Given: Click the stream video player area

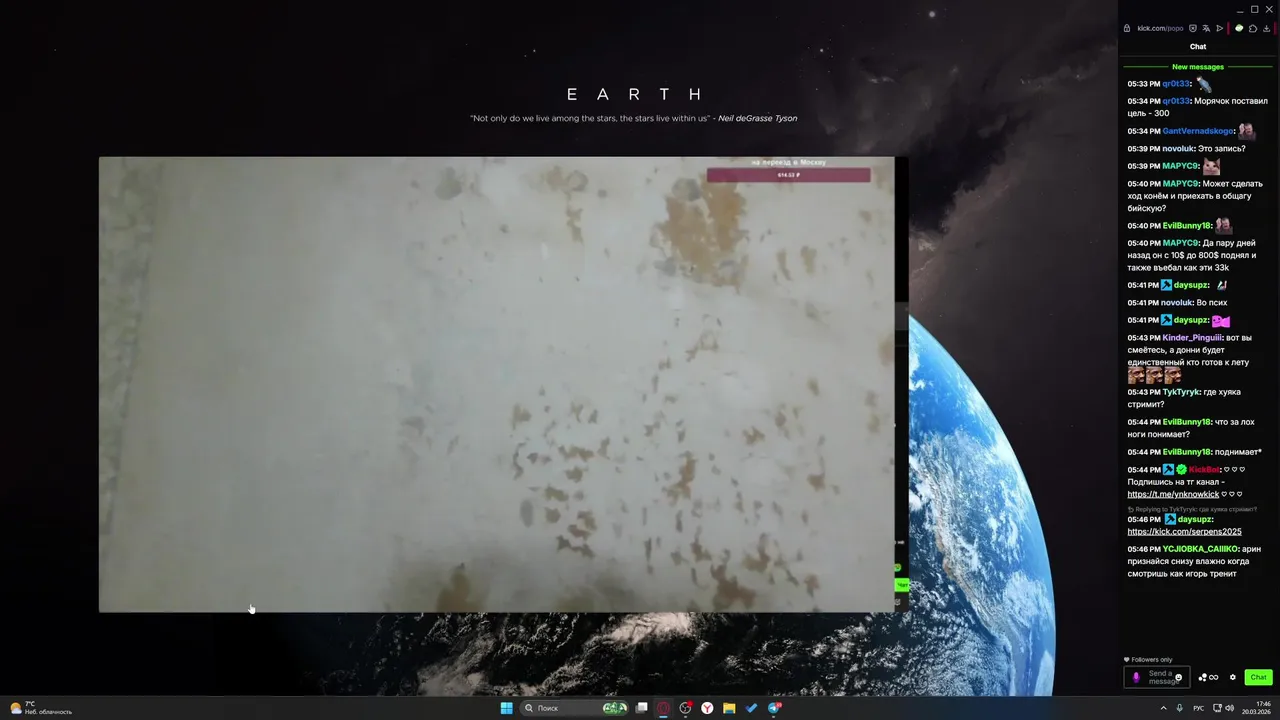Looking at the screenshot, I should point(497,384).
